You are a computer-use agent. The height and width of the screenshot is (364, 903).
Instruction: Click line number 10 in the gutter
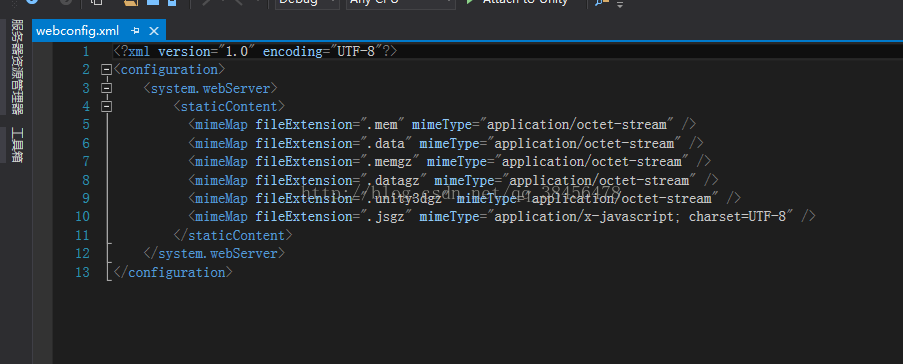[82, 217]
